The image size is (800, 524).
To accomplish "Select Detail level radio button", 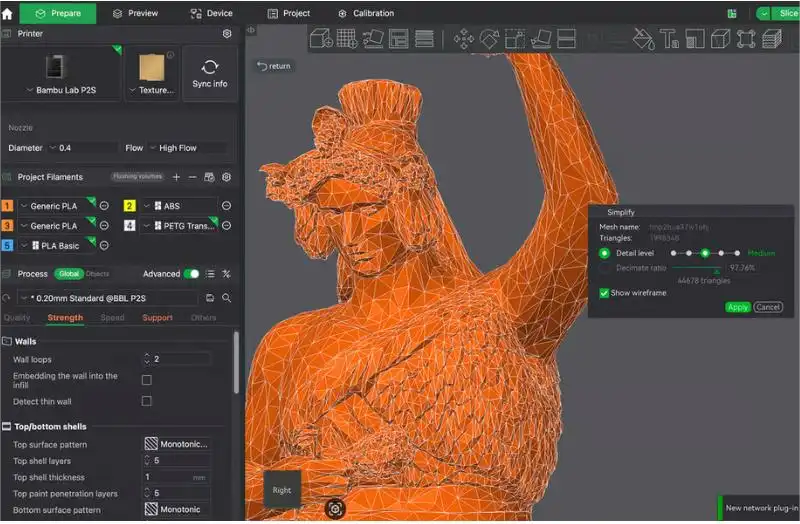I will [x=604, y=253].
